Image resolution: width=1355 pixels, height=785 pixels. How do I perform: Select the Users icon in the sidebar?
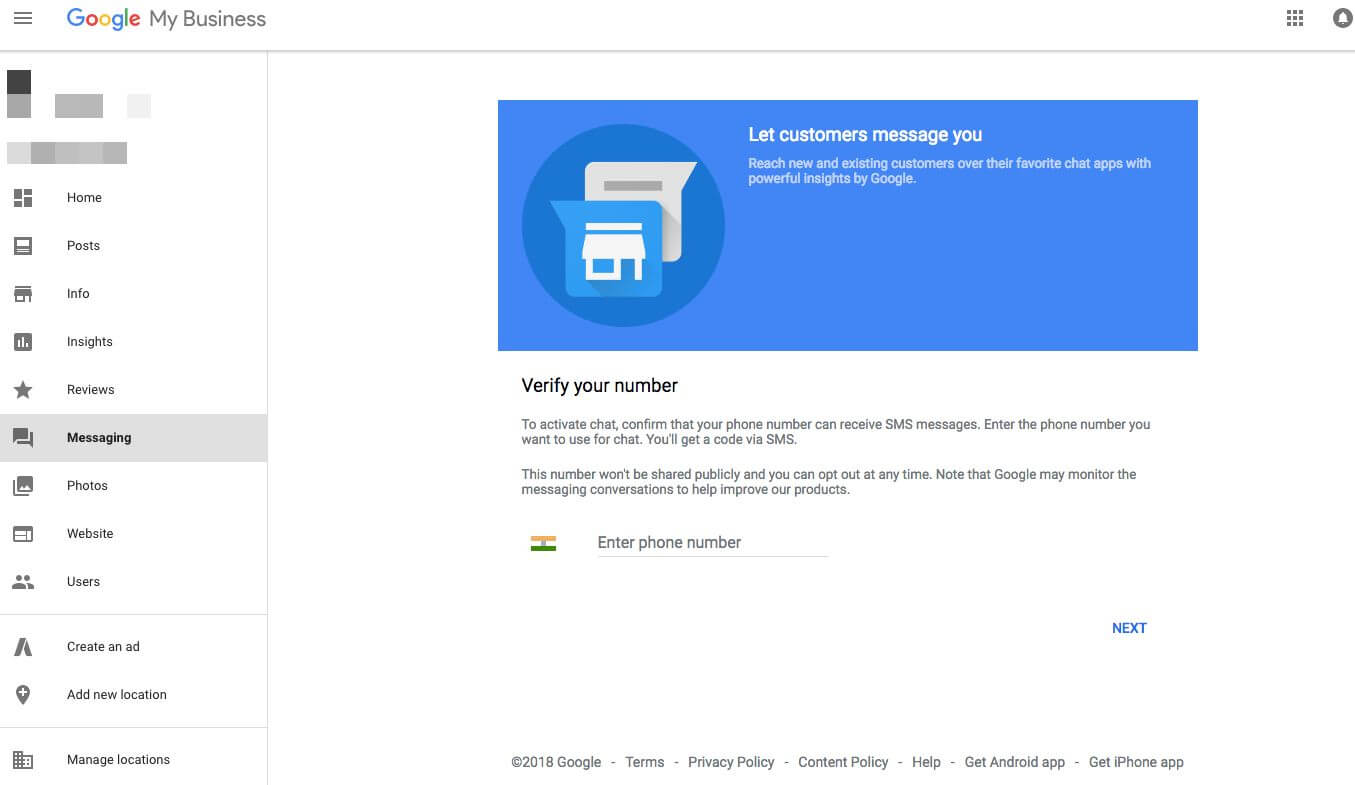click(23, 581)
